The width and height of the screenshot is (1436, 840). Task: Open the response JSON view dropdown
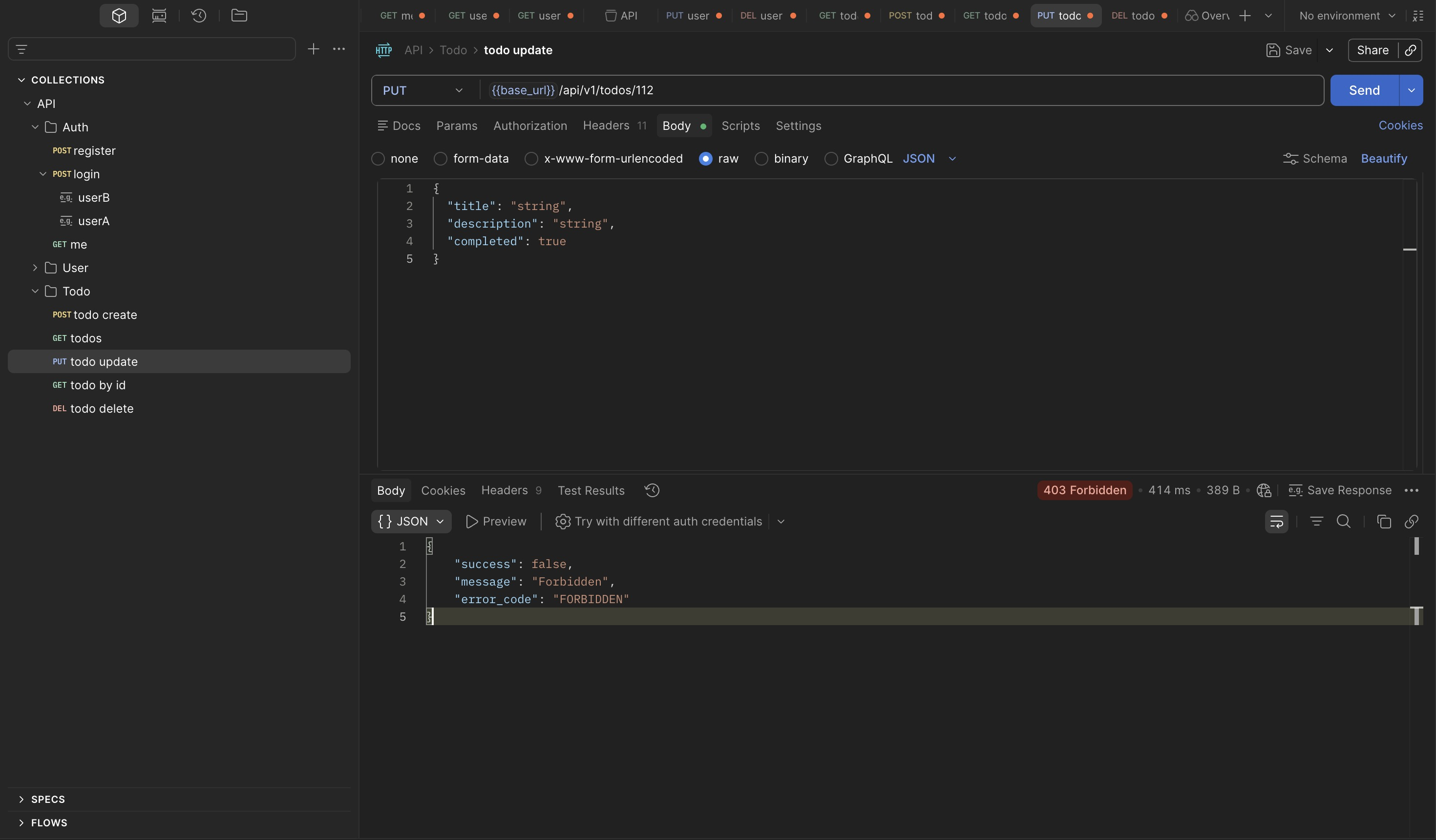[x=411, y=522]
